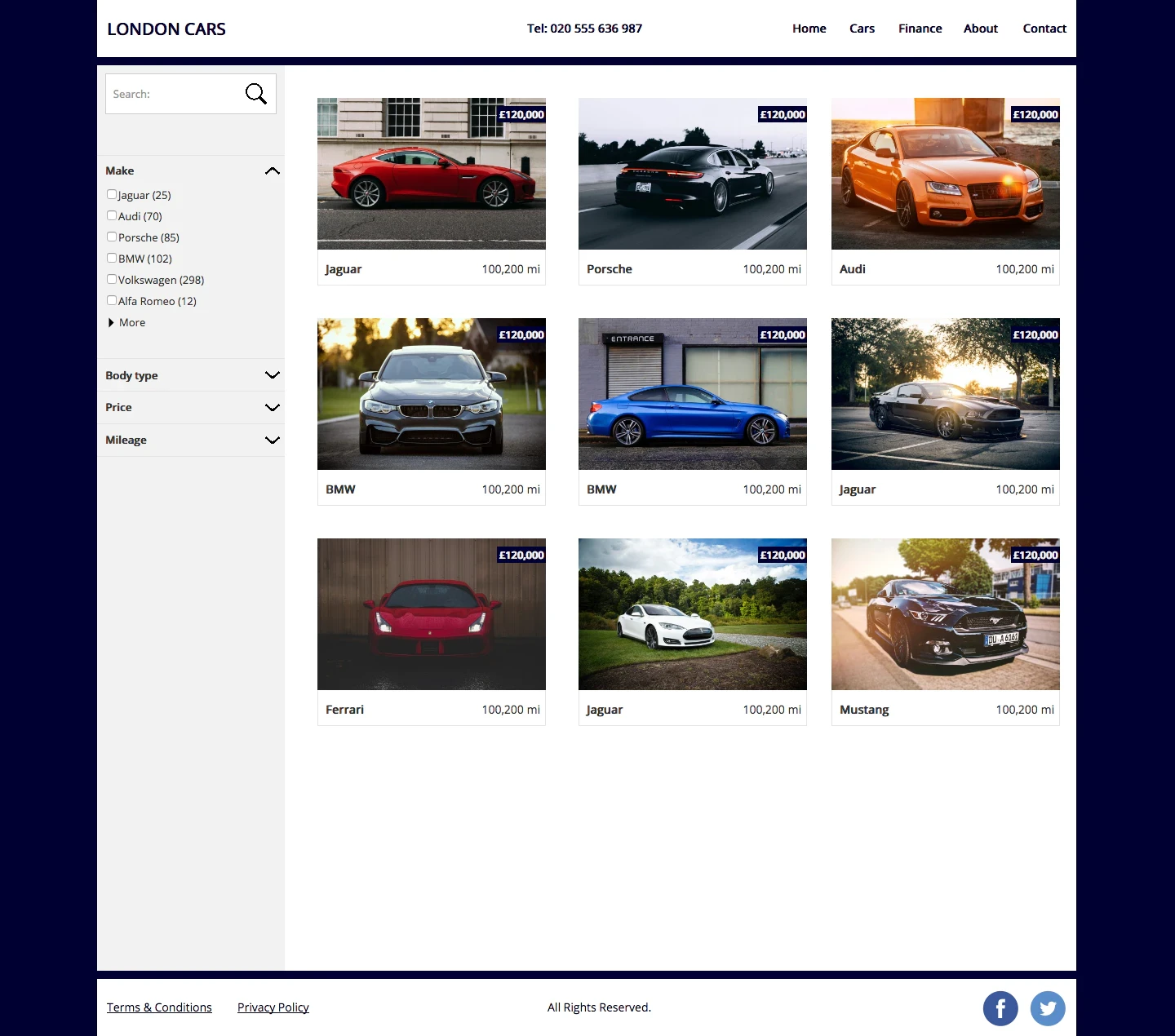Click the Audi listing title
1175x1036 pixels.
853,269
